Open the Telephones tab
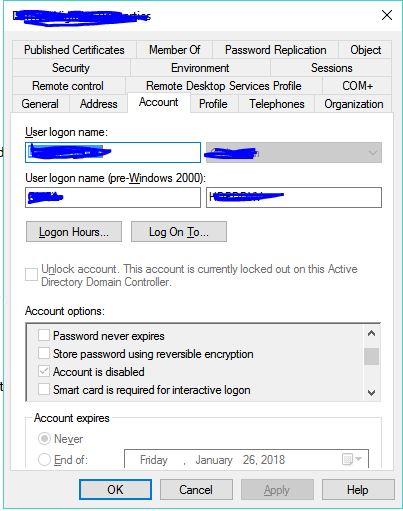403x511 pixels. click(x=277, y=104)
